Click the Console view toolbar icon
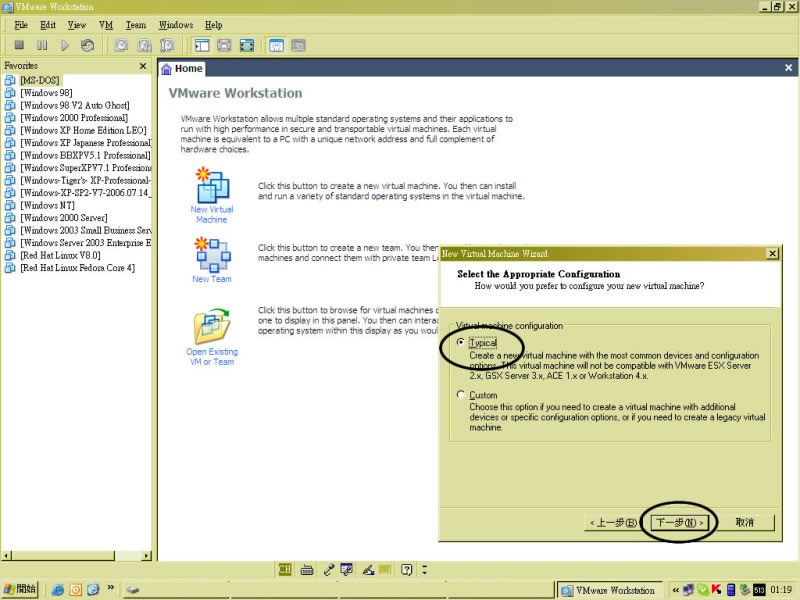The height and width of the screenshot is (600, 800). 298,45
